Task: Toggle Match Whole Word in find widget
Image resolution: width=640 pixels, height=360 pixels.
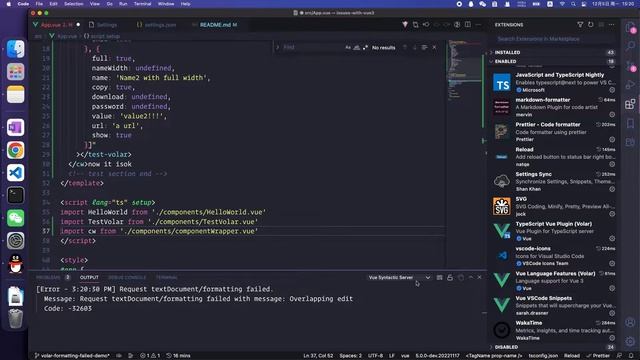Action: pos(357,47)
